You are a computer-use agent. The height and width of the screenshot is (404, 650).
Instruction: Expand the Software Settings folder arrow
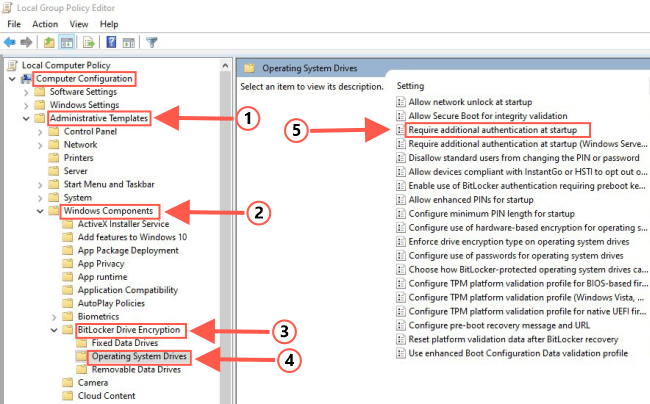pos(26,92)
